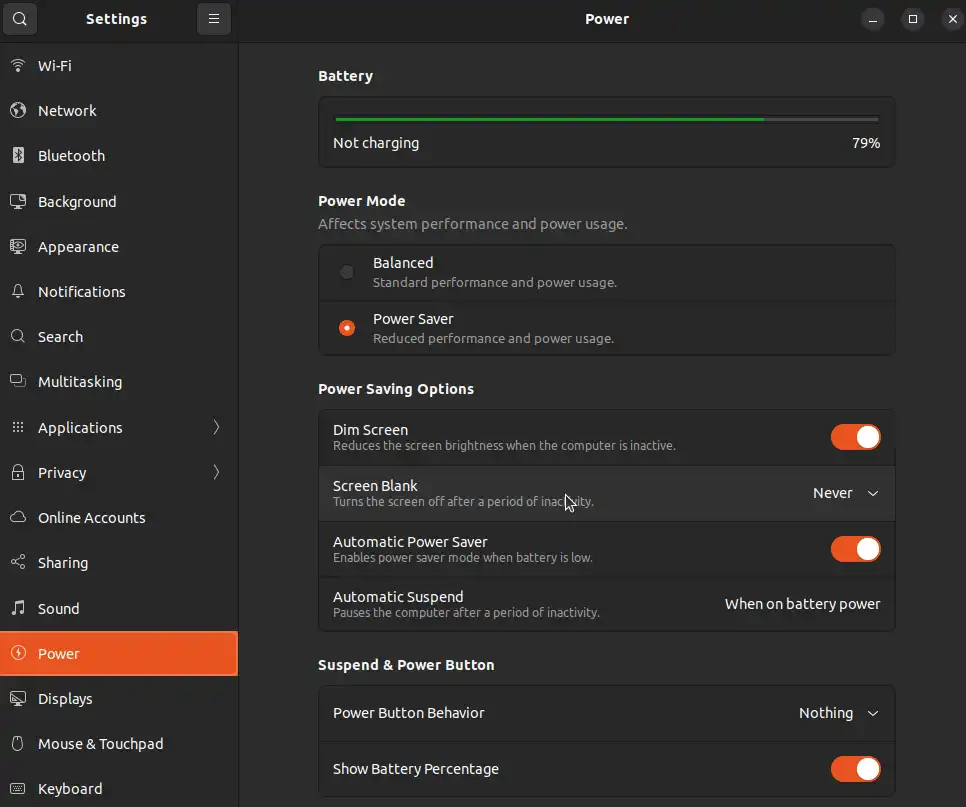Open the Displays settings panel
This screenshot has width=966, height=807.
pos(65,699)
